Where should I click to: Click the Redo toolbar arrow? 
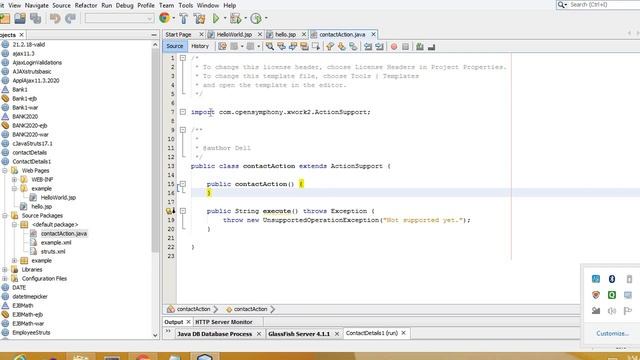(x=70, y=18)
